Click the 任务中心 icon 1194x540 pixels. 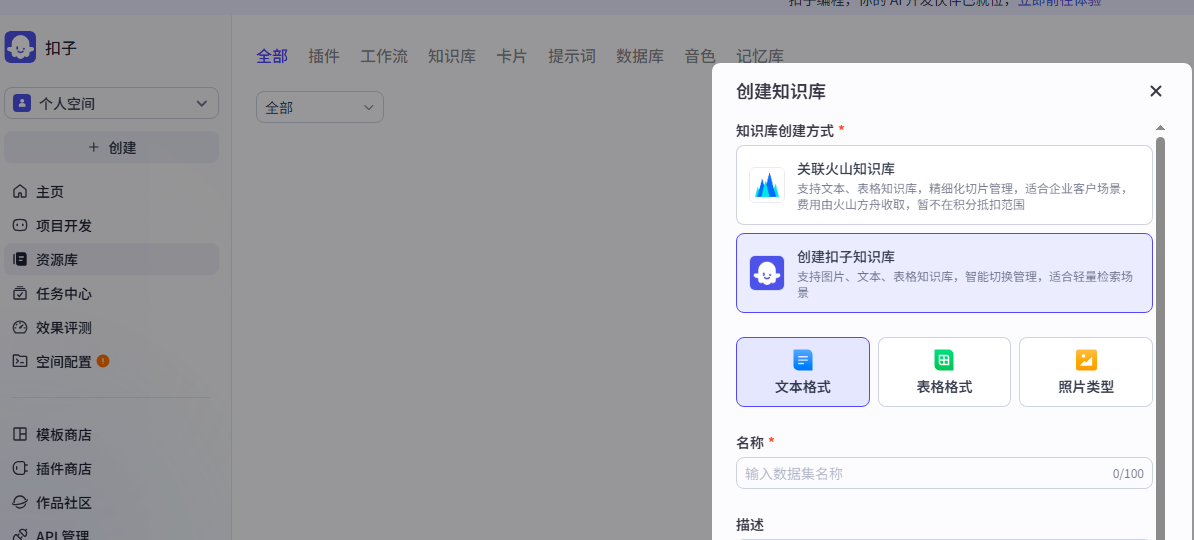coord(21,293)
